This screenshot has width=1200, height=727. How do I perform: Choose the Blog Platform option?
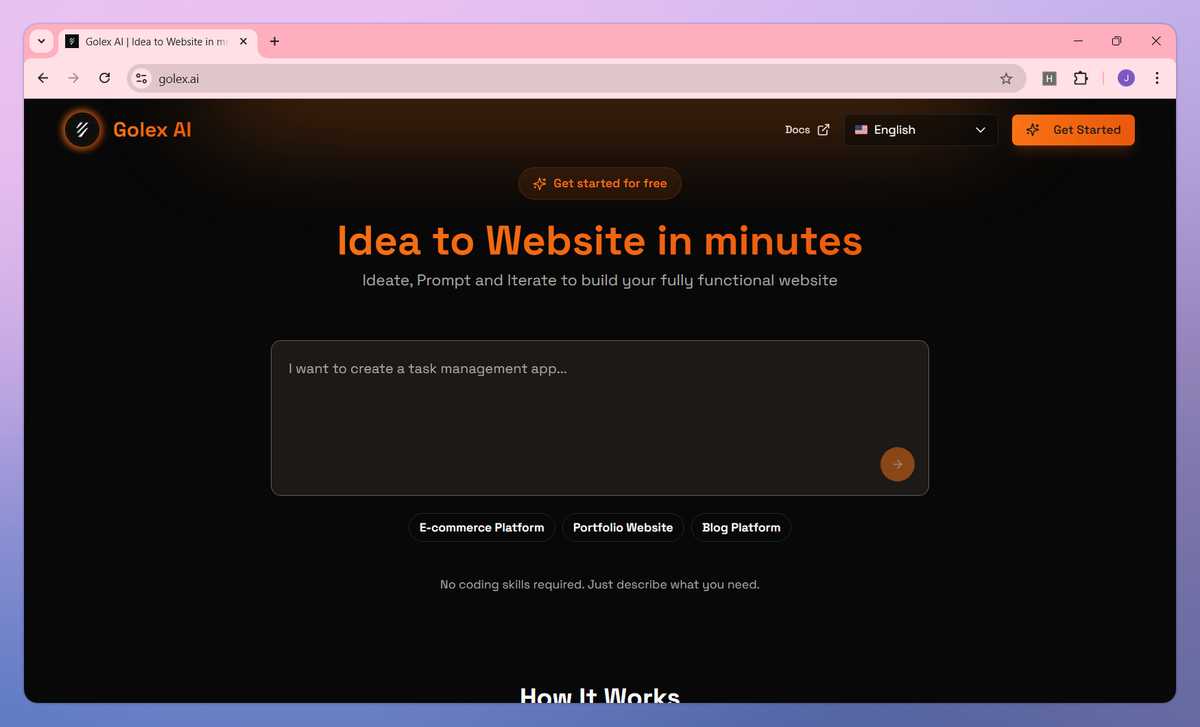pos(740,527)
